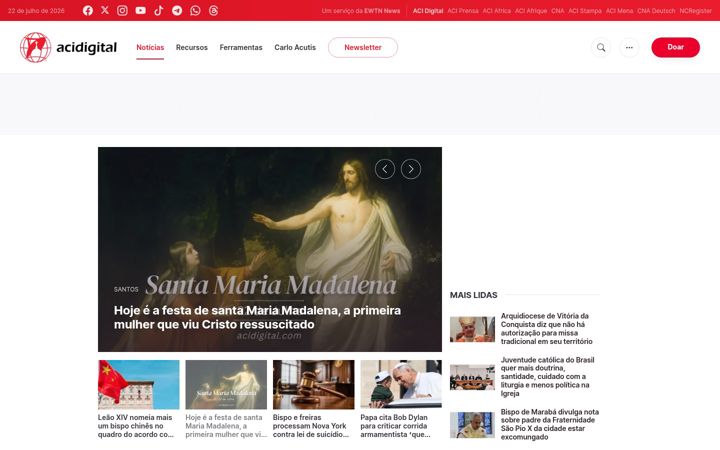Open the Ferramentas menu
The height and width of the screenshot is (450, 720).
[x=241, y=47]
